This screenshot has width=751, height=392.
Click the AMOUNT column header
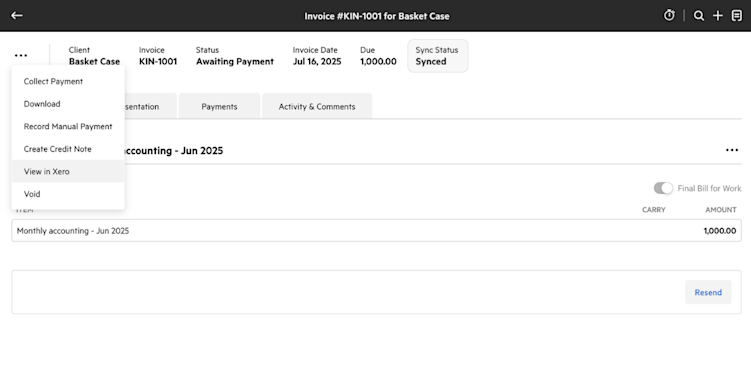(x=721, y=210)
